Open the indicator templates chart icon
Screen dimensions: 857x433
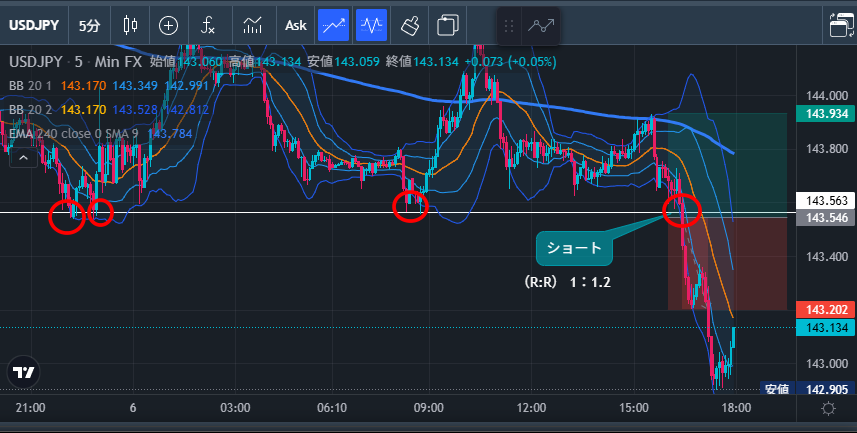tap(253, 25)
